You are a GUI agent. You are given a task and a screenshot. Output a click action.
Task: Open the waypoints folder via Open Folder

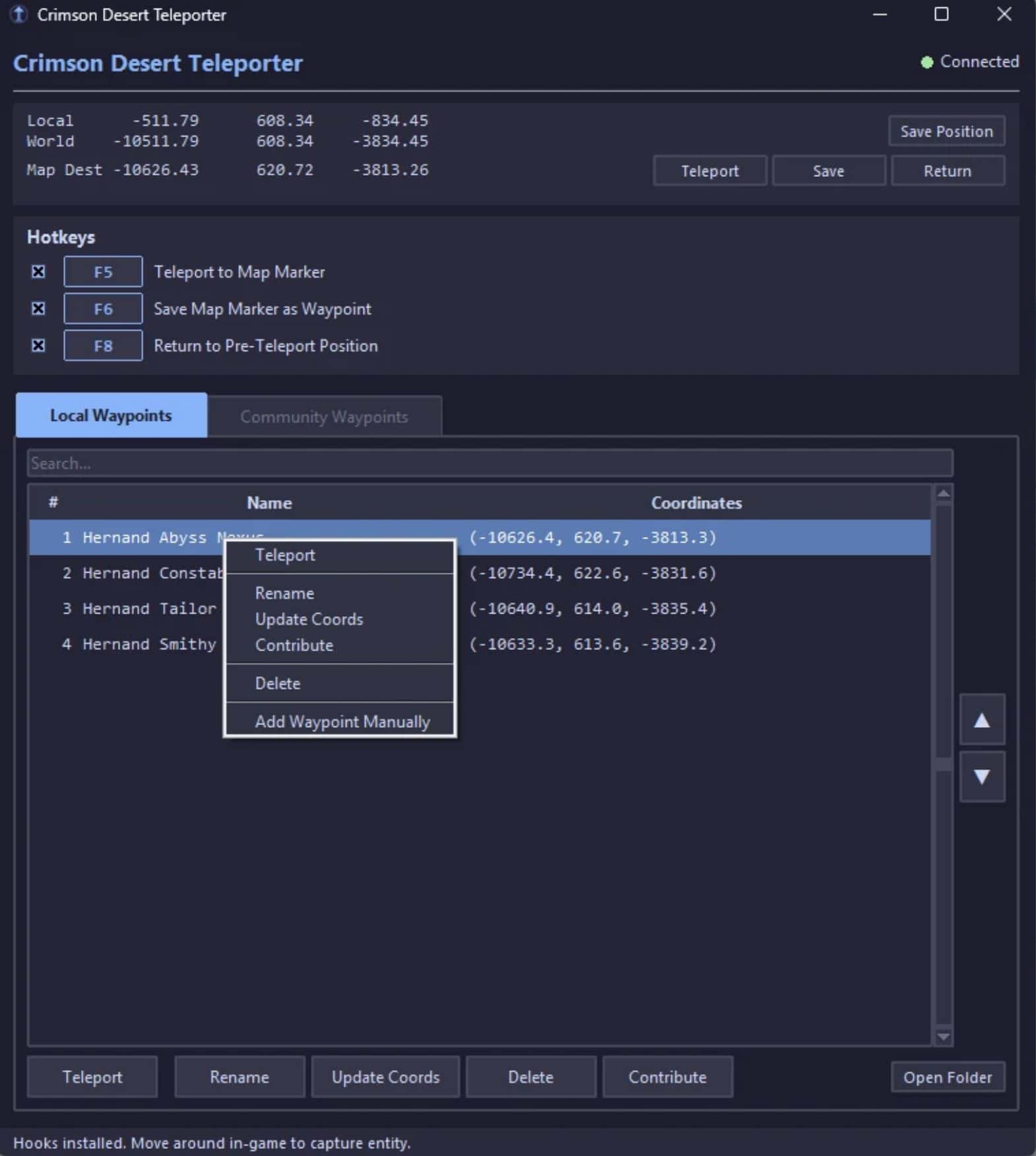[947, 1077]
